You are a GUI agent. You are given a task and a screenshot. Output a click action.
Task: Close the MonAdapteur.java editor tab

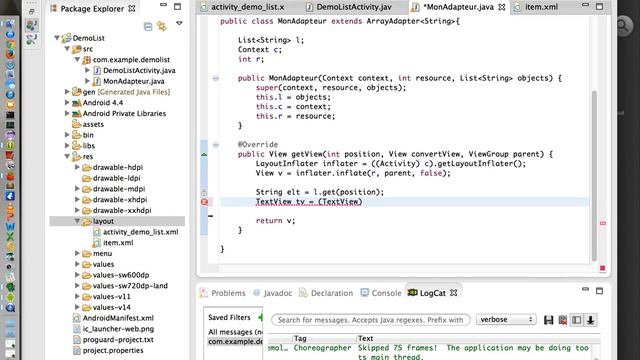[x=502, y=7]
